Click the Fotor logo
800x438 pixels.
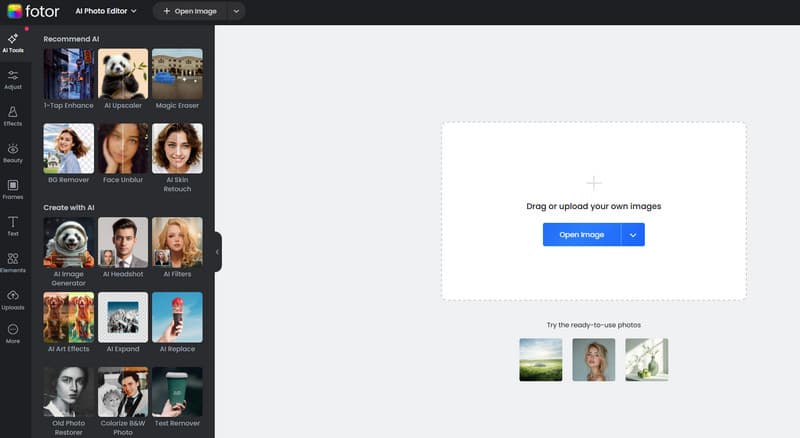point(31,12)
